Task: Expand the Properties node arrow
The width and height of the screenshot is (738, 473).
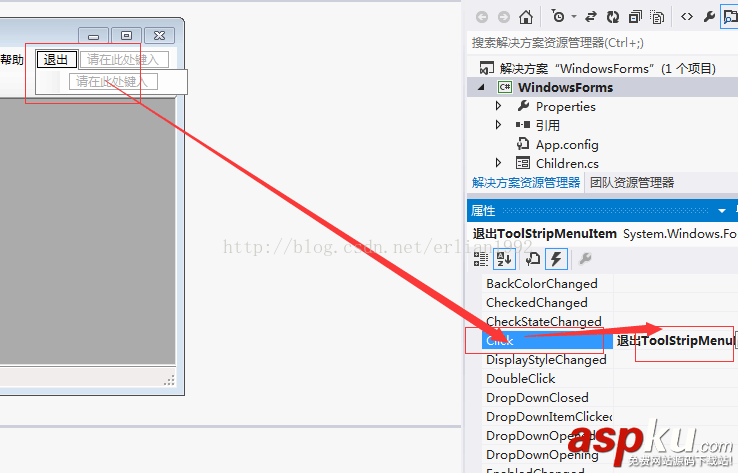Action: (x=498, y=106)
